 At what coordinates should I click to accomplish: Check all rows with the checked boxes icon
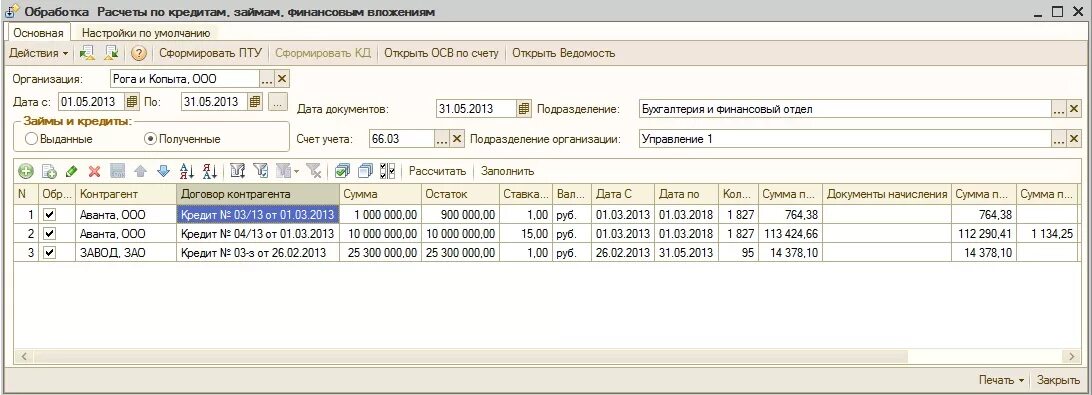[x=342, y=171]
